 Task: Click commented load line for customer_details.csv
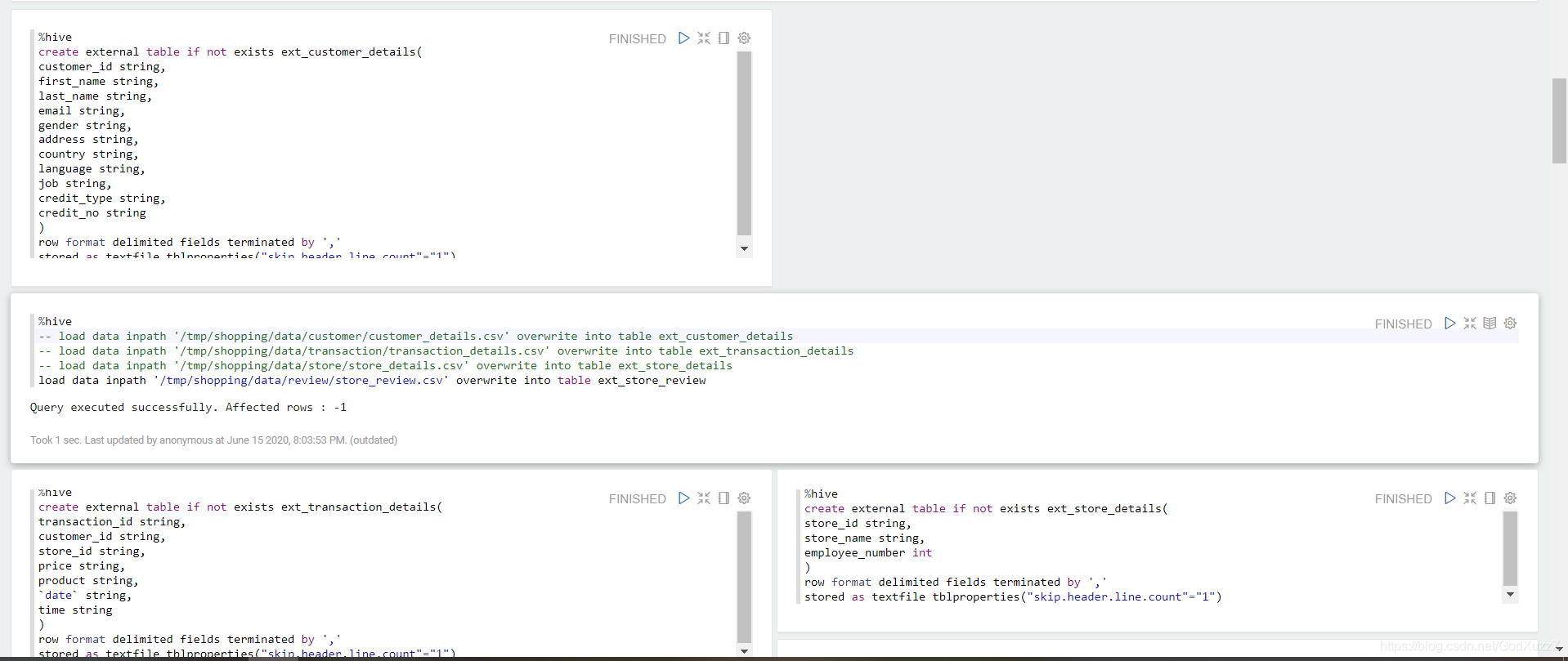(415, 337)
